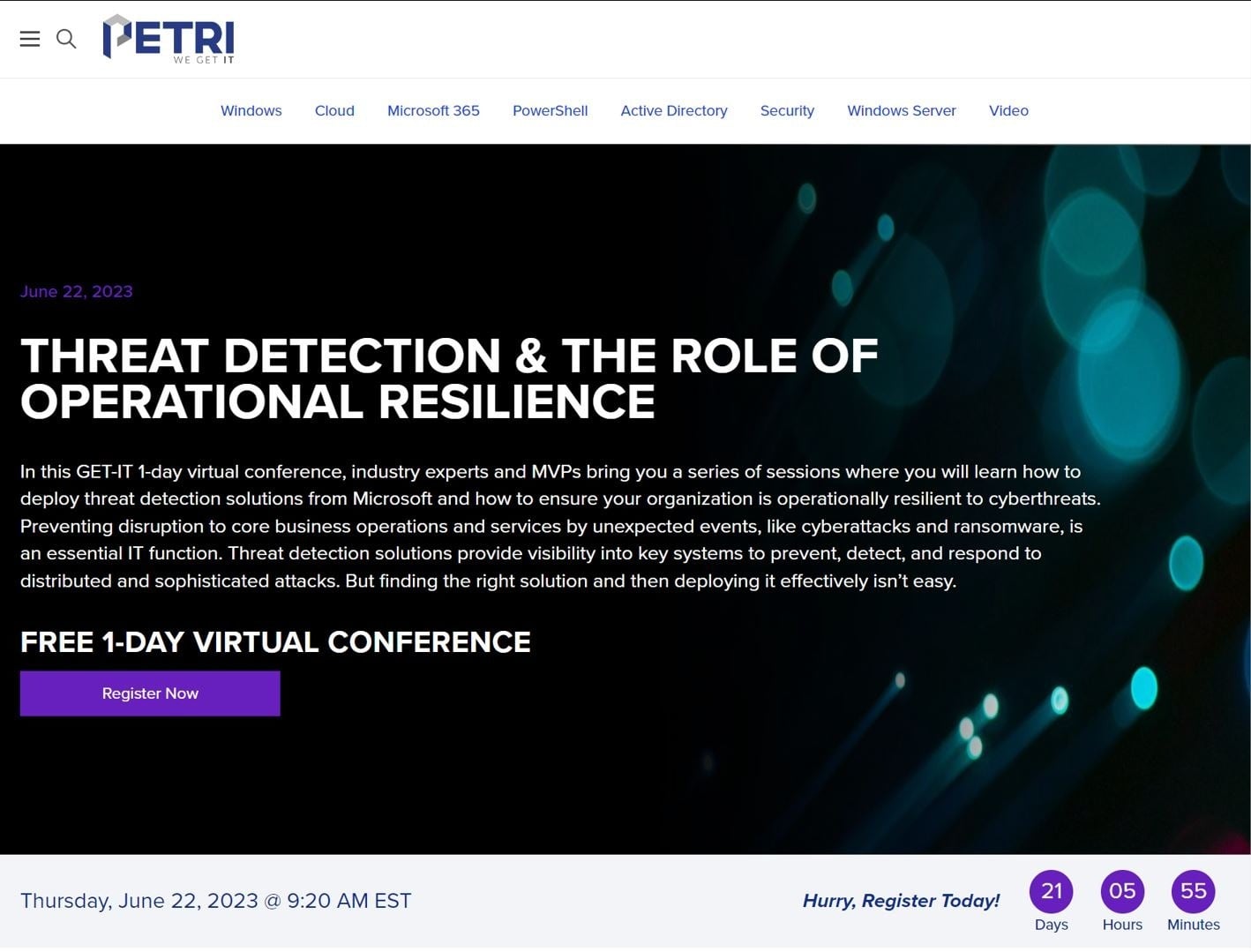Open Windows Server category
This screenshot has height=952, width=1251.
[x=902, y=110]
